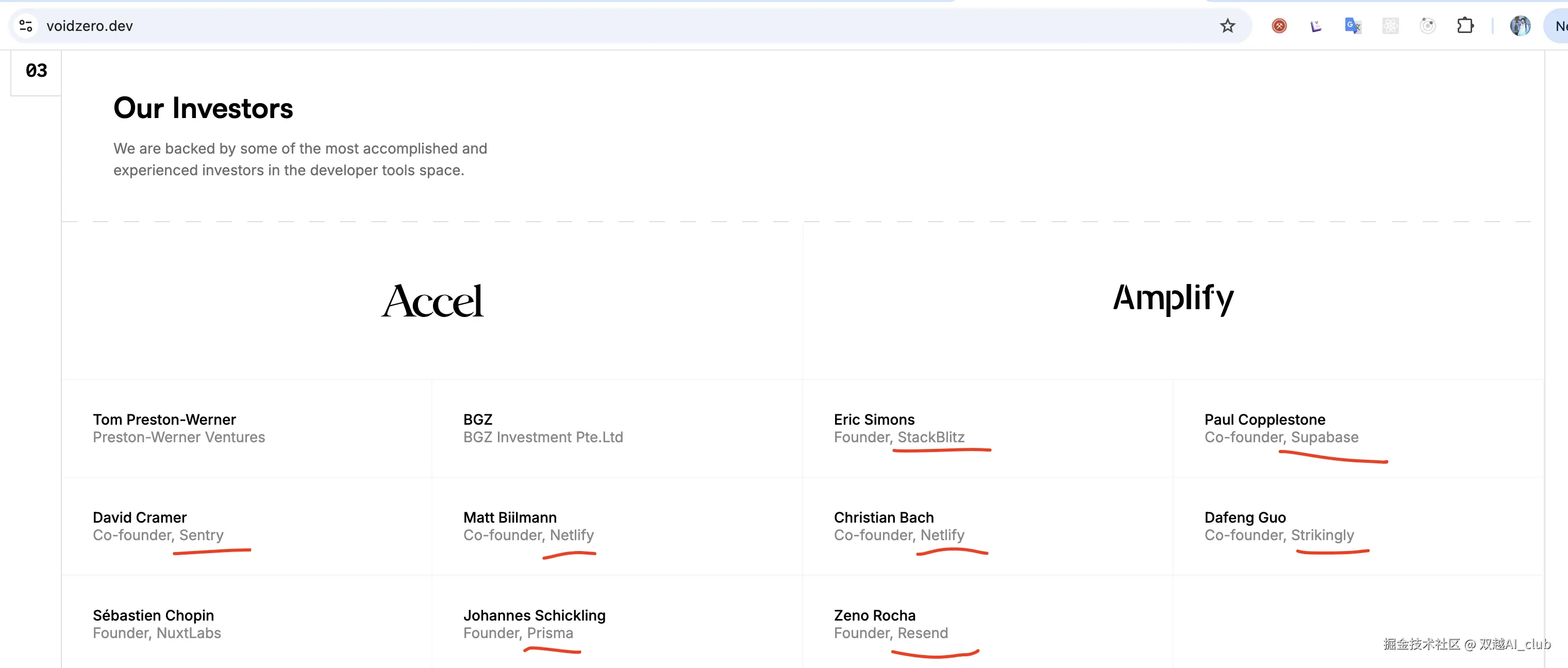Screen dimensions: 1568x668
Task: Bookmark this page with the star icon
Action: [1227, 26]
